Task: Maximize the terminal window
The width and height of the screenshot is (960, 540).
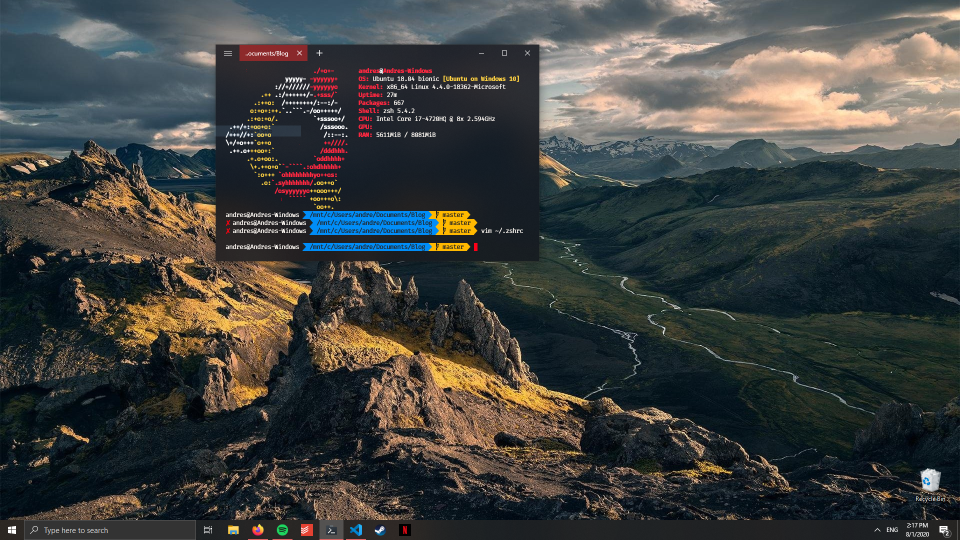Action: (504, 53)
